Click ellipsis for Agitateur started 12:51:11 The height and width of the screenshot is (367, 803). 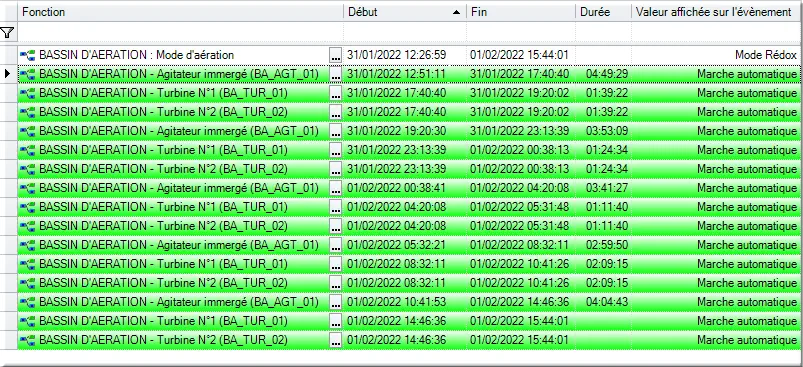[x=335, y=75]
